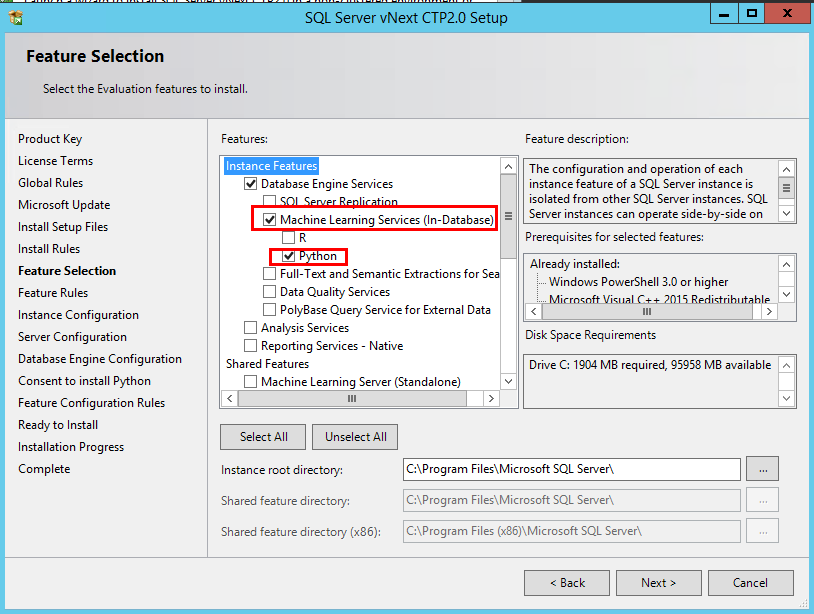Screen dimensions: 814x614
Task: Check the Data Quality Services checkbox
Action: [x=269, y=292]
